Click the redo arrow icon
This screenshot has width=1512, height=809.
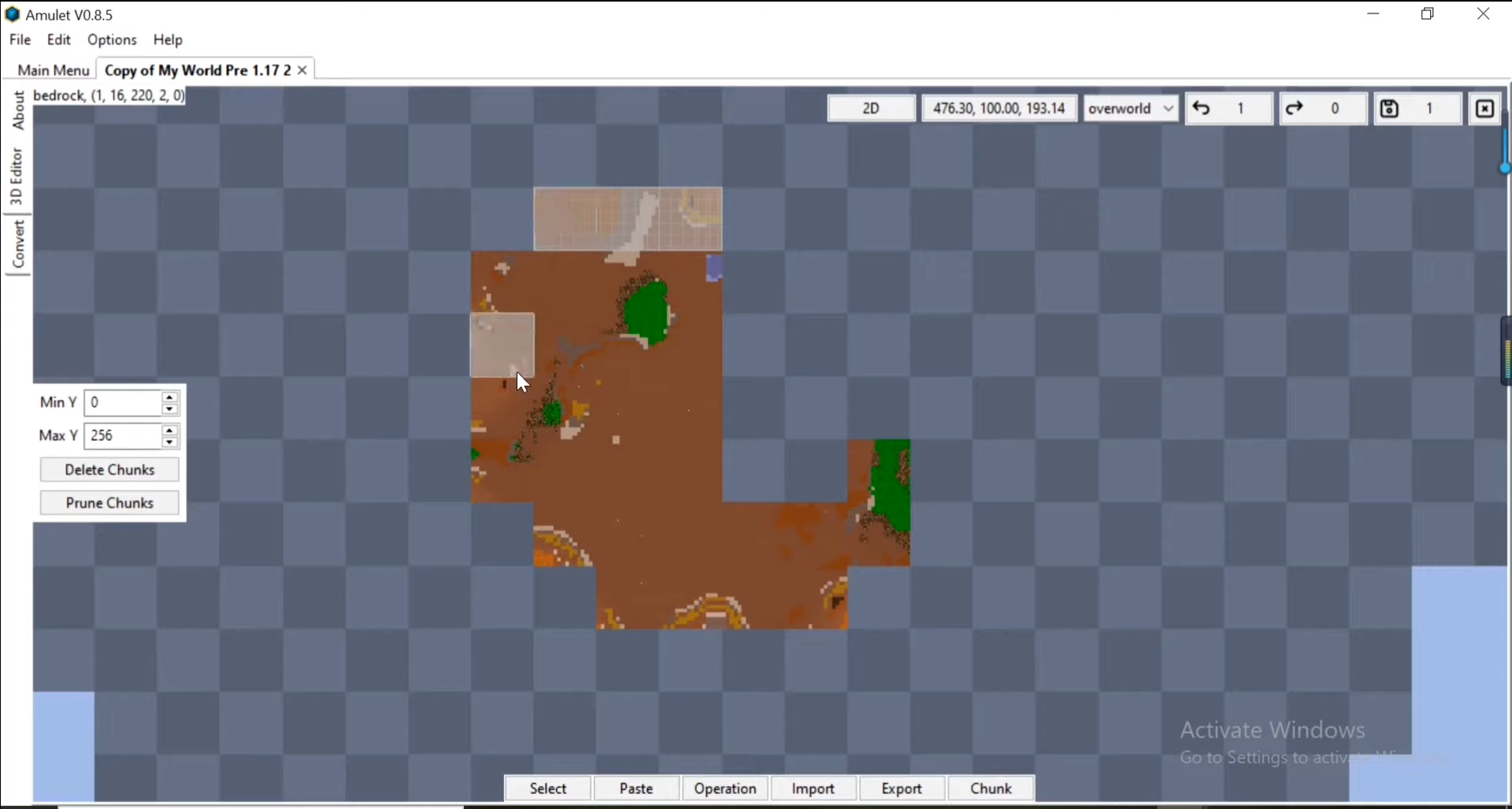click(x=1295, y=108)
